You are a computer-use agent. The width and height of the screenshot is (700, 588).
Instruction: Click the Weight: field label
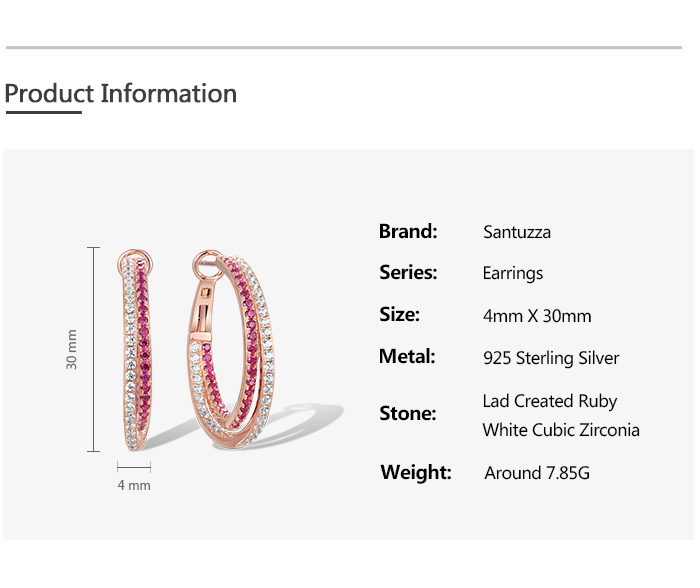click(x=416, y=472)
